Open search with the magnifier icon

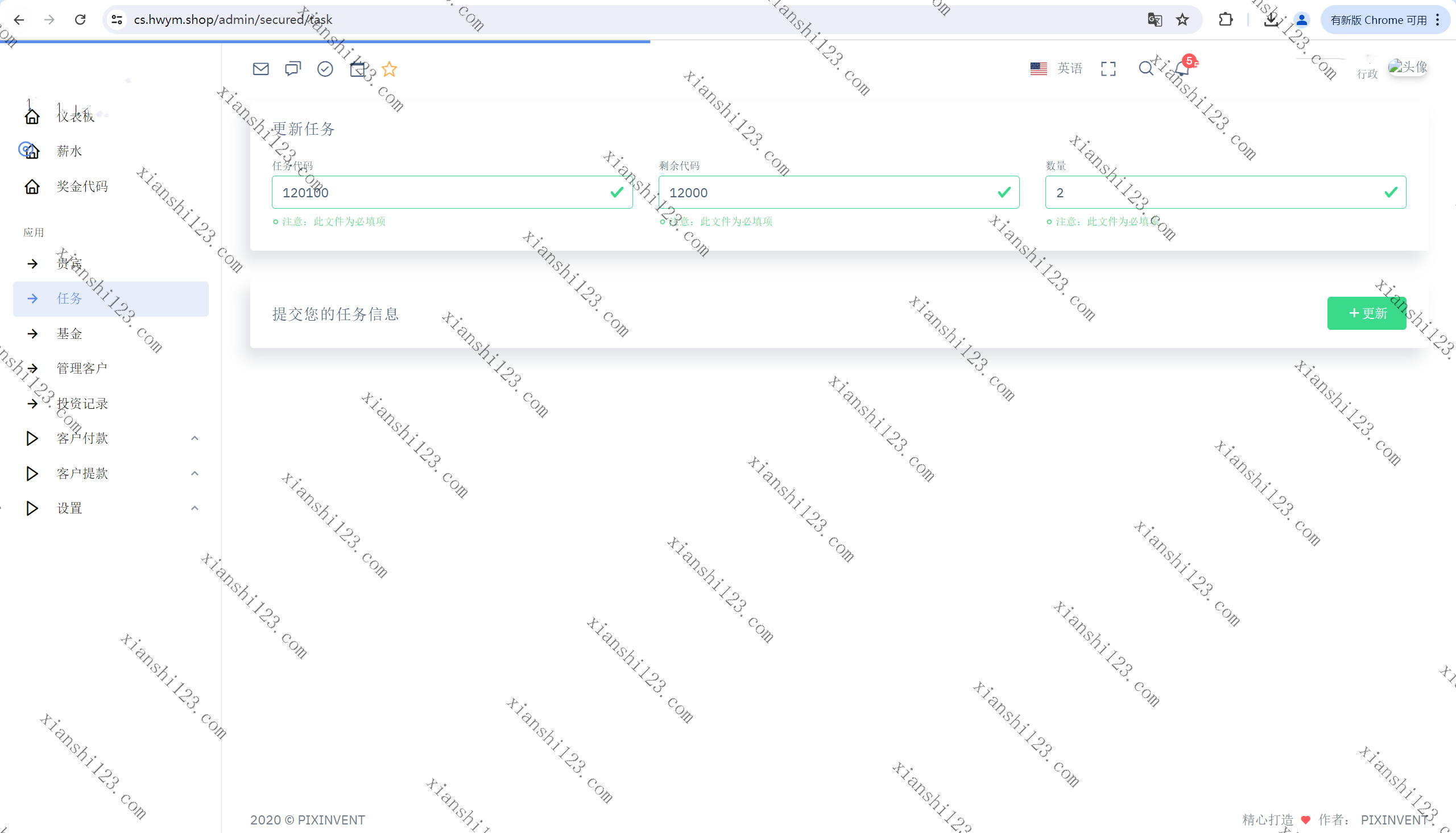(1146, 69)
